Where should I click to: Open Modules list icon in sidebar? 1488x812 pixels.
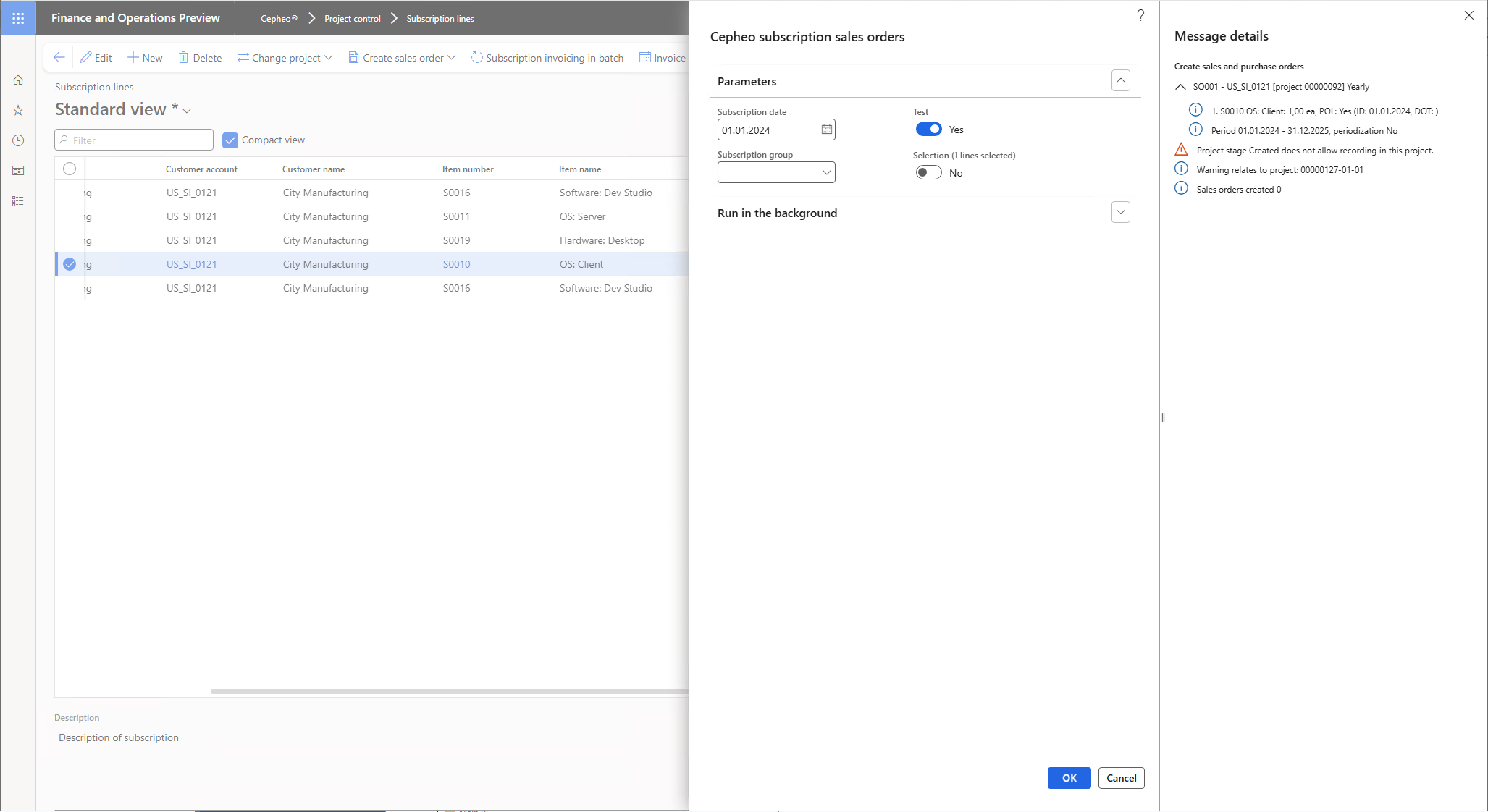tap(18, 201)
